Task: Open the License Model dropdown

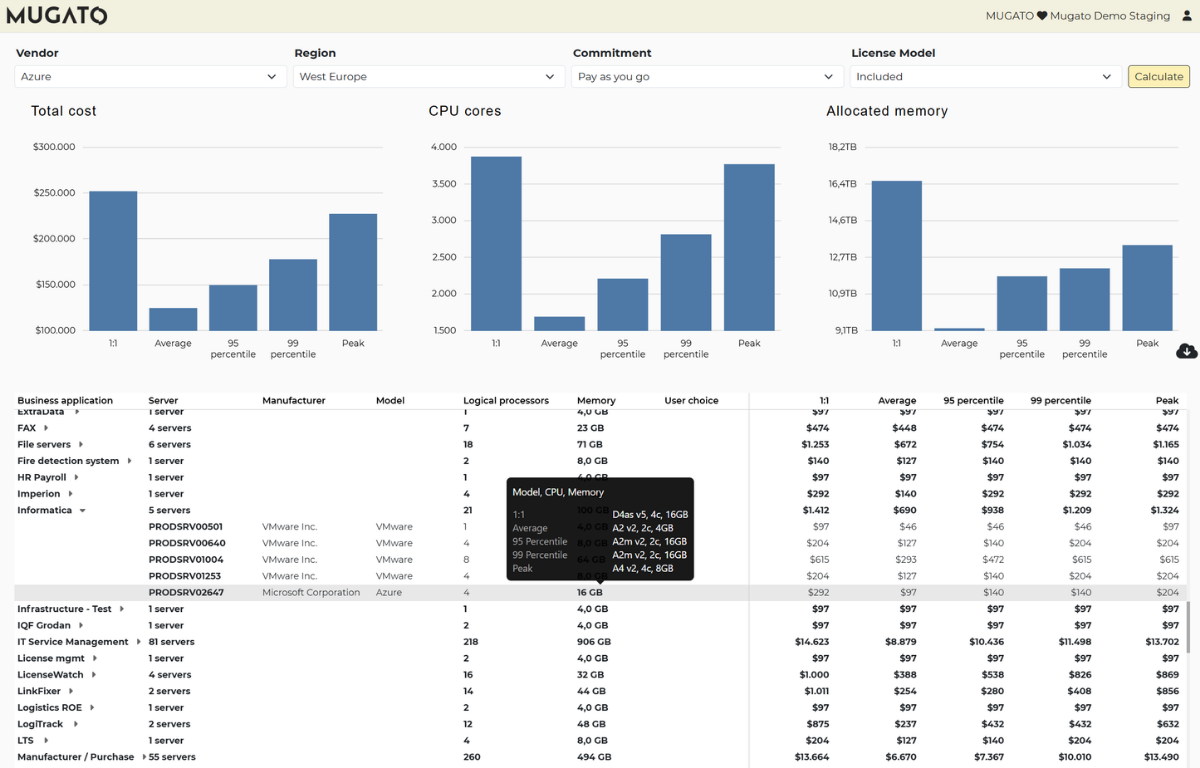Action: [x=985, y=77]
